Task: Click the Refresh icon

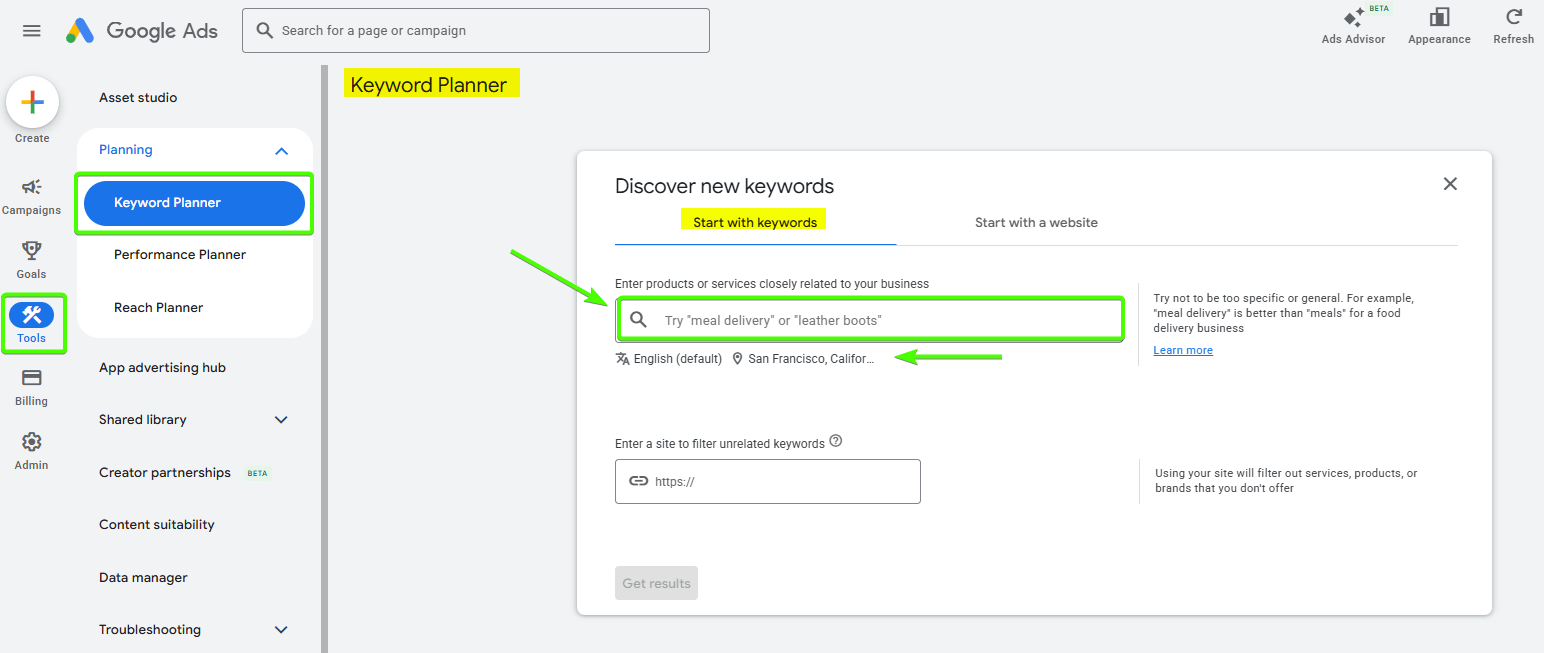Action: coord(1512,20)
